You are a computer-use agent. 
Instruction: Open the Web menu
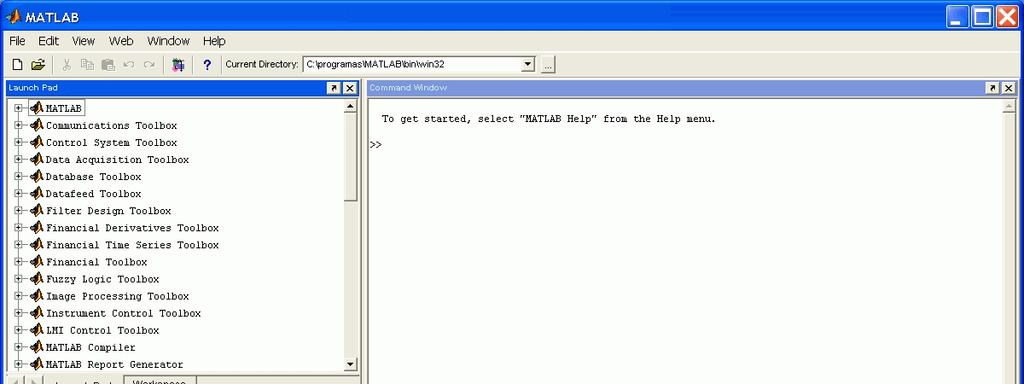point(121,40)
